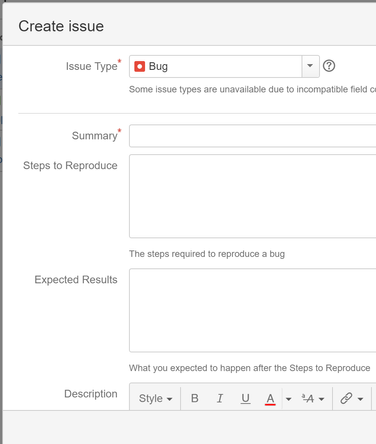Click the red Bug issue type icon
The image size is (376, 444).
tap(139, 66)
